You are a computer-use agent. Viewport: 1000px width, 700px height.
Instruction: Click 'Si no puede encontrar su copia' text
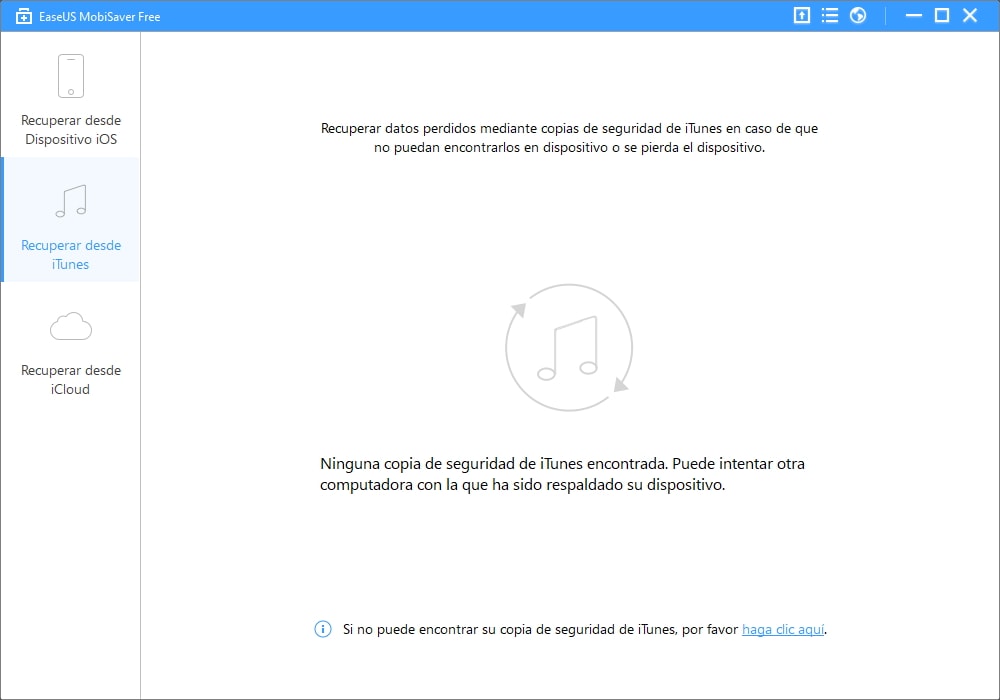(541, 630)
